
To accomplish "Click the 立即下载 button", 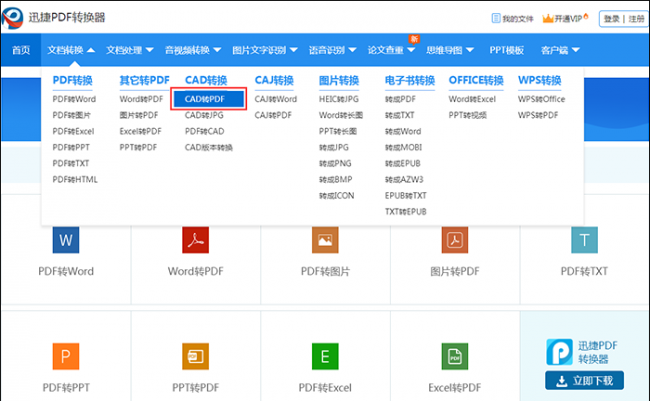I will coord(585,381).
